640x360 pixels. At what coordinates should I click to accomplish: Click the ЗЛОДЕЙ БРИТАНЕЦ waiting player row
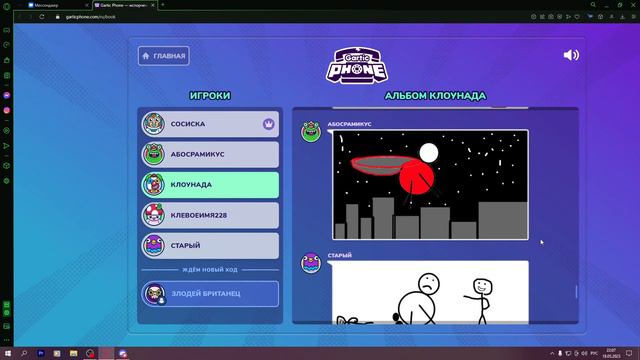(210, 293)
